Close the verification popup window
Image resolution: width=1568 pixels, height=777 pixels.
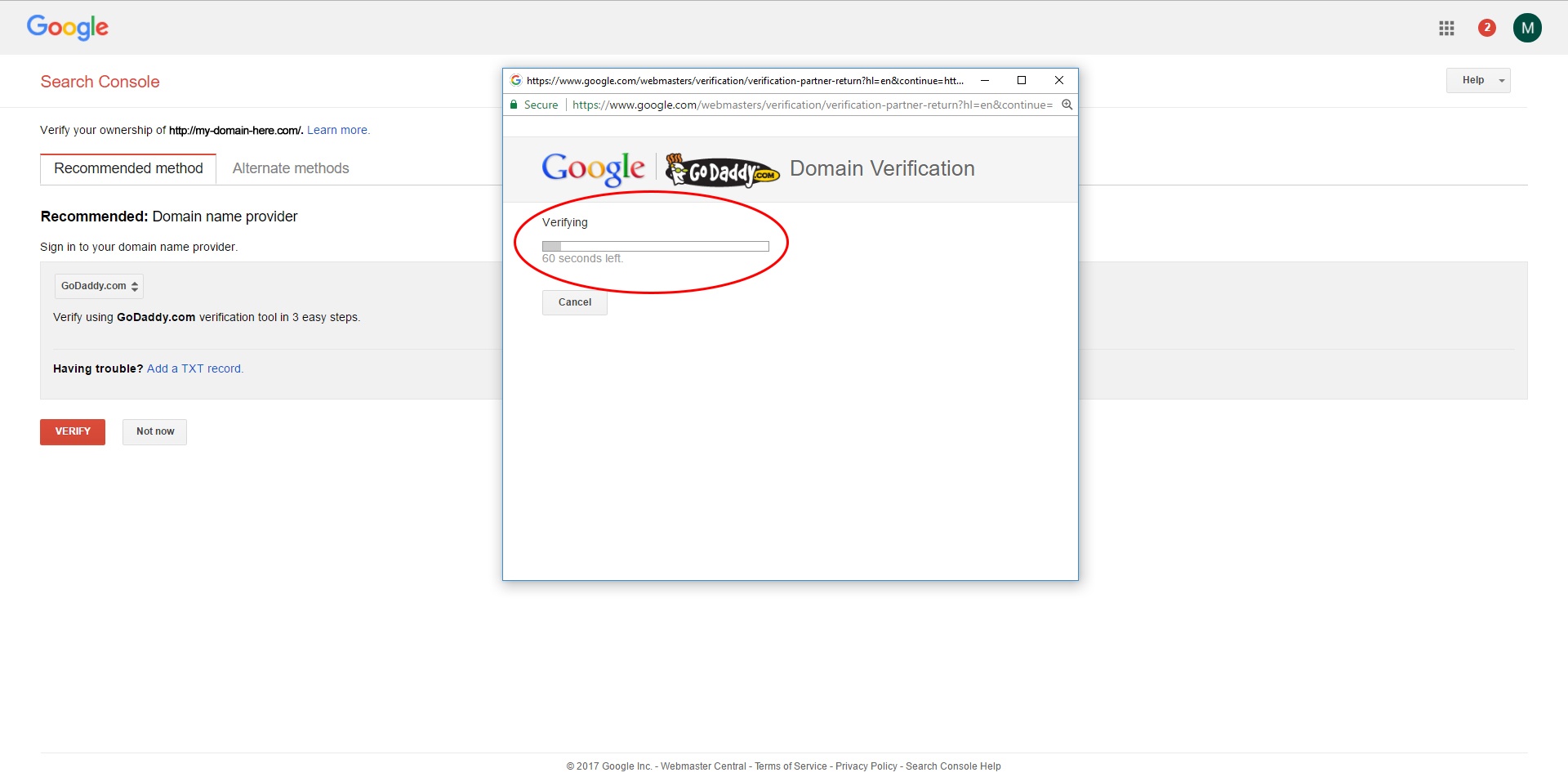(x=1059, y=80)
